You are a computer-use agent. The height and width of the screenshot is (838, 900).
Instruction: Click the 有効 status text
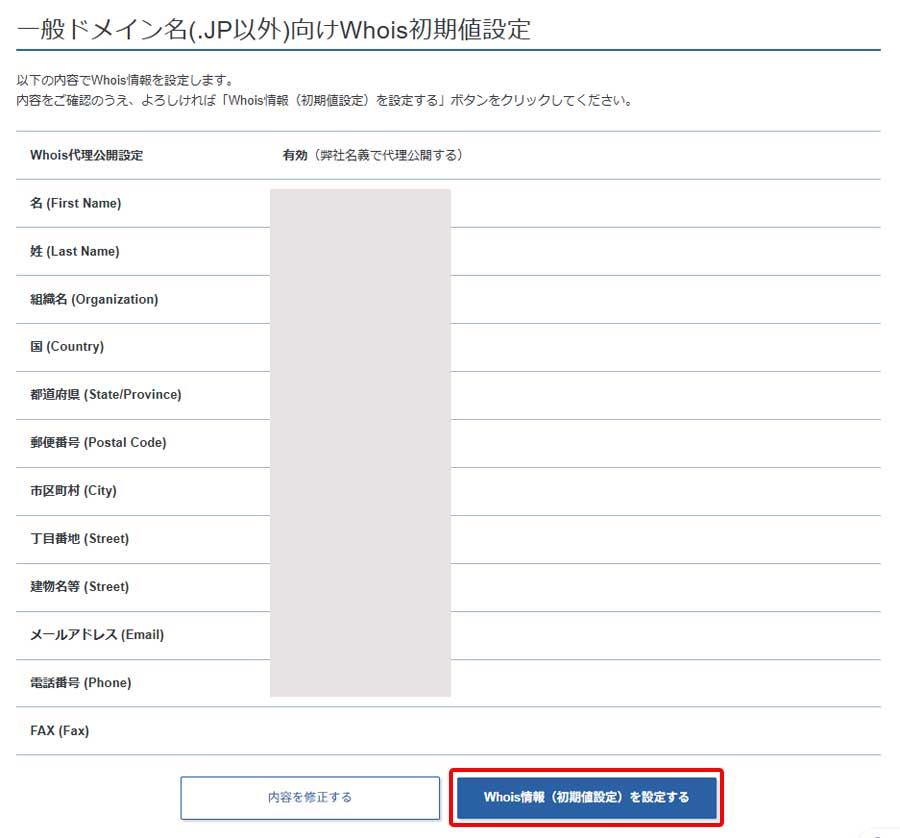[287, 155]
